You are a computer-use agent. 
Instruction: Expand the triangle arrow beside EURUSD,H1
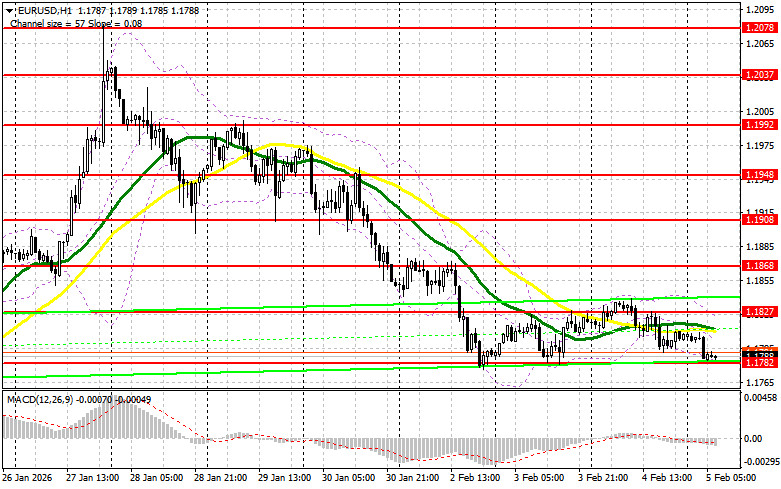coord(9,10)
